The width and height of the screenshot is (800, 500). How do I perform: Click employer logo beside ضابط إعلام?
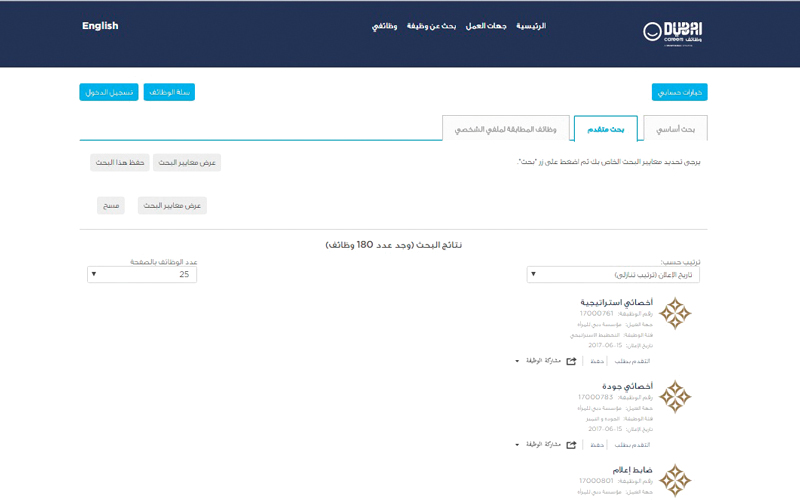[675, 480]
